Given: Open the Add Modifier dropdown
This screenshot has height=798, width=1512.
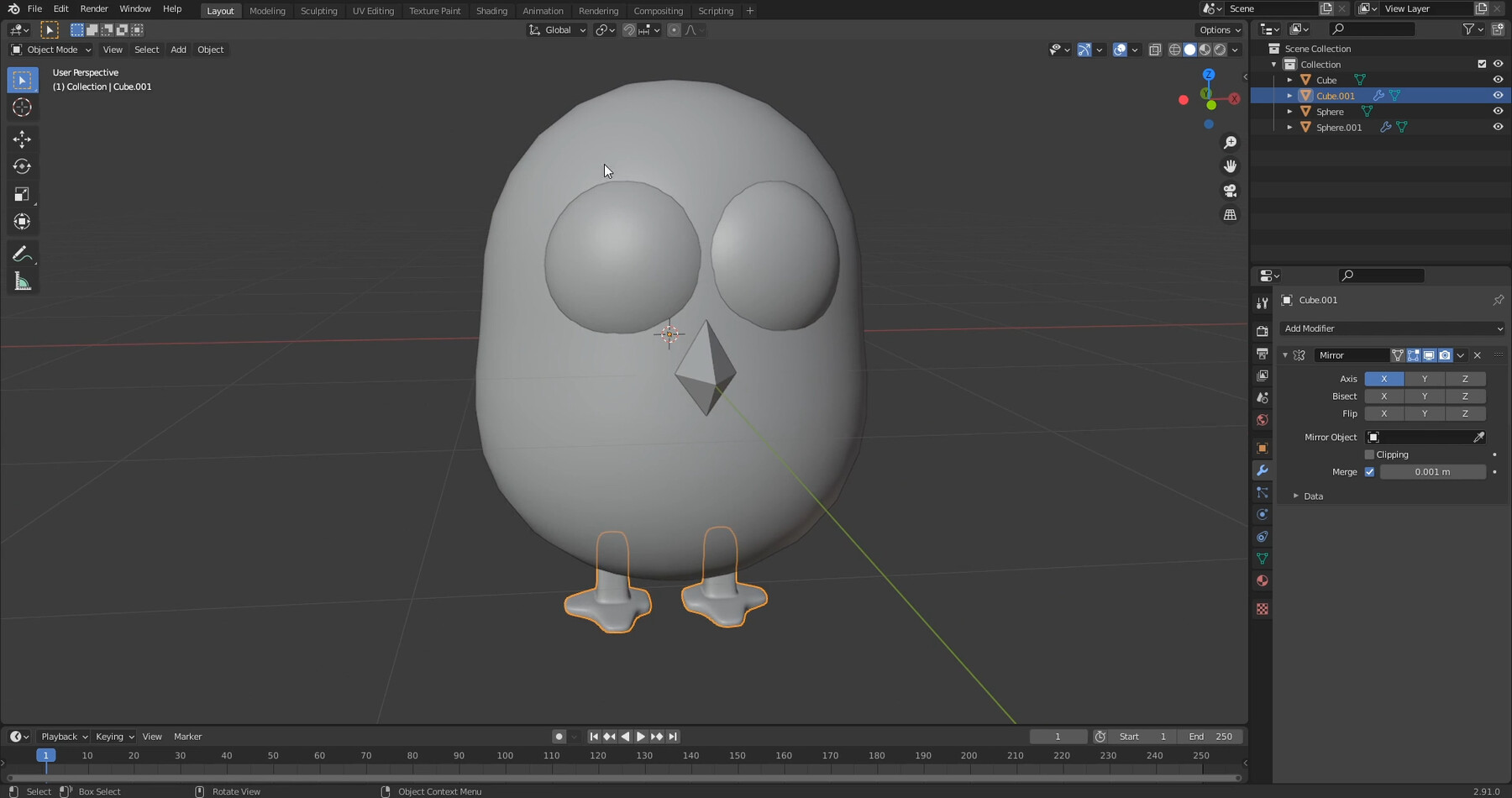Looking at the screenshot, I should click(1392, 328).
